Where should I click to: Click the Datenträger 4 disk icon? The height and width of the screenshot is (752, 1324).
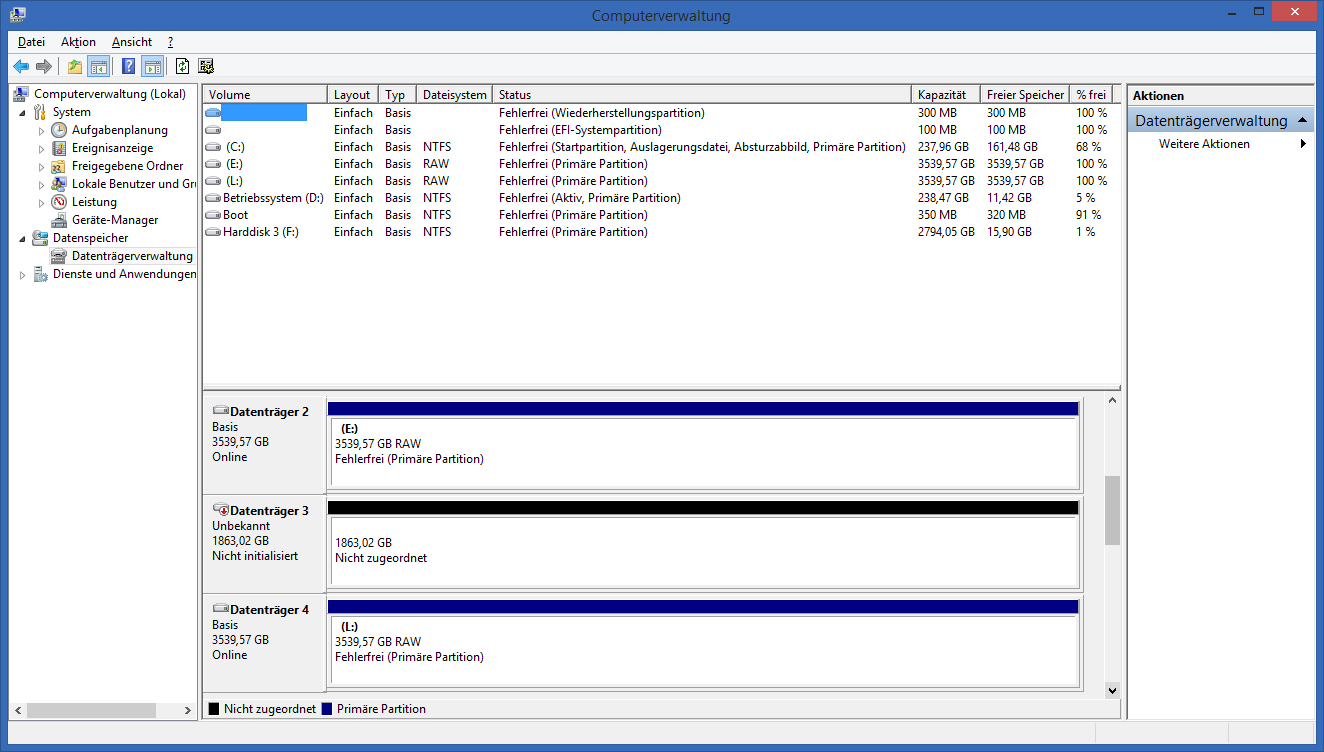pyautogui.click(x=221, y=609)
